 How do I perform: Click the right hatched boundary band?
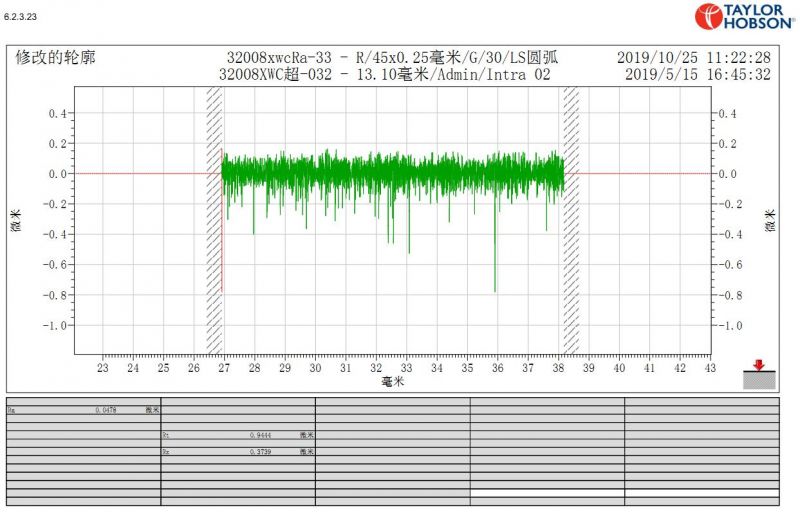coord(571,220)
